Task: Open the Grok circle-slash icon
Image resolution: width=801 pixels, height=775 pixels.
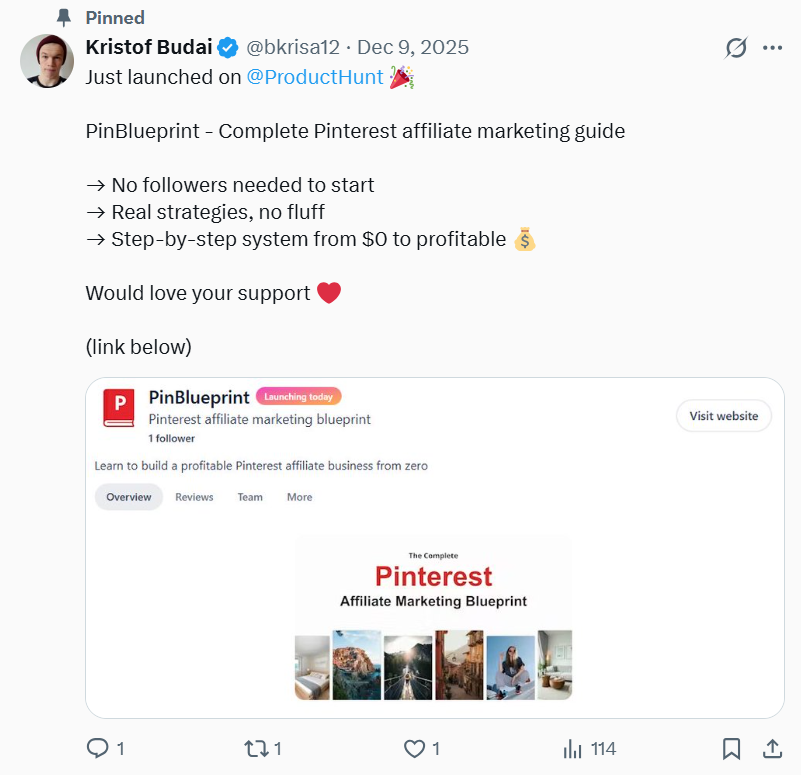Action: [736, 48]
